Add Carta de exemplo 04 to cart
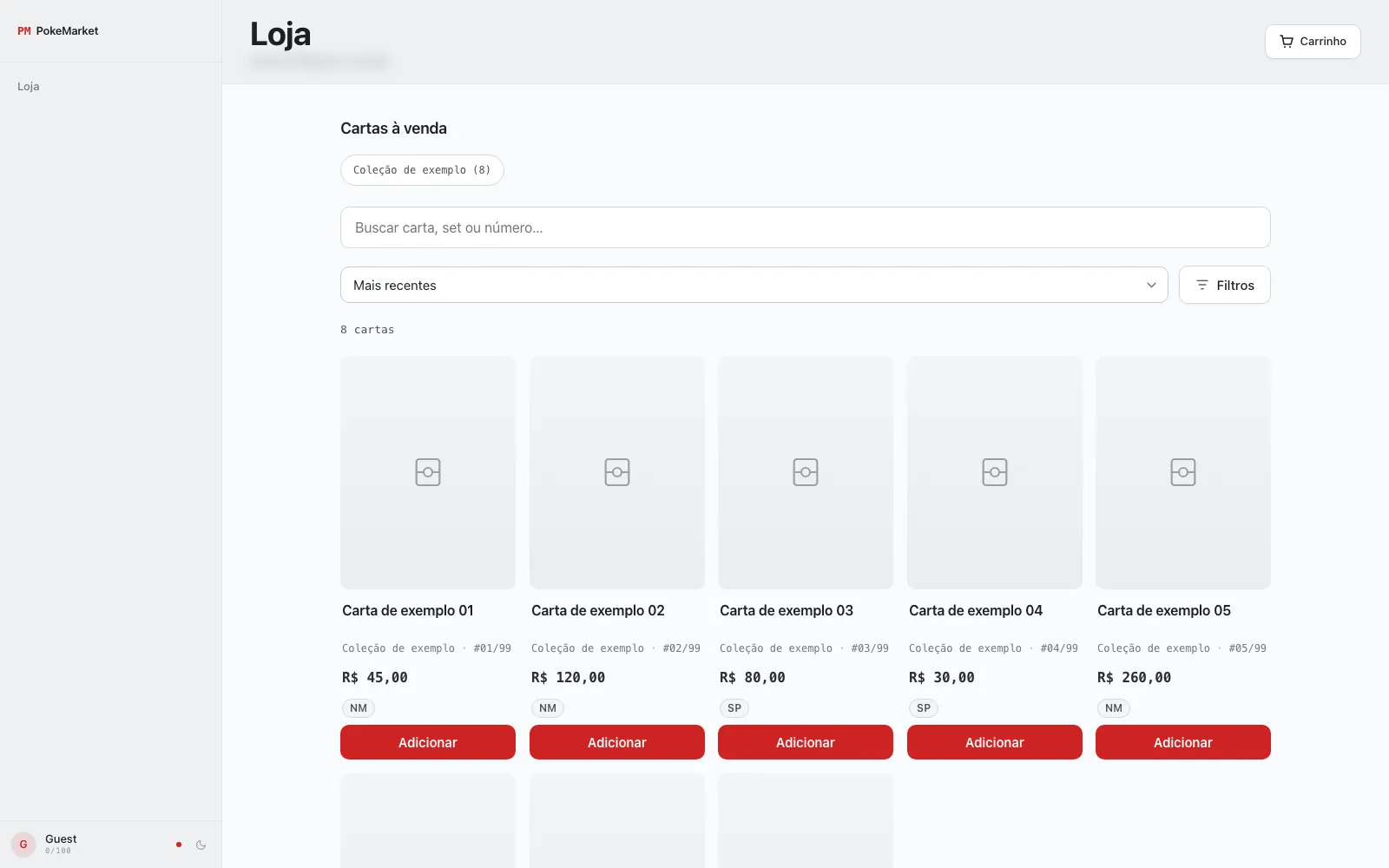 995,742
